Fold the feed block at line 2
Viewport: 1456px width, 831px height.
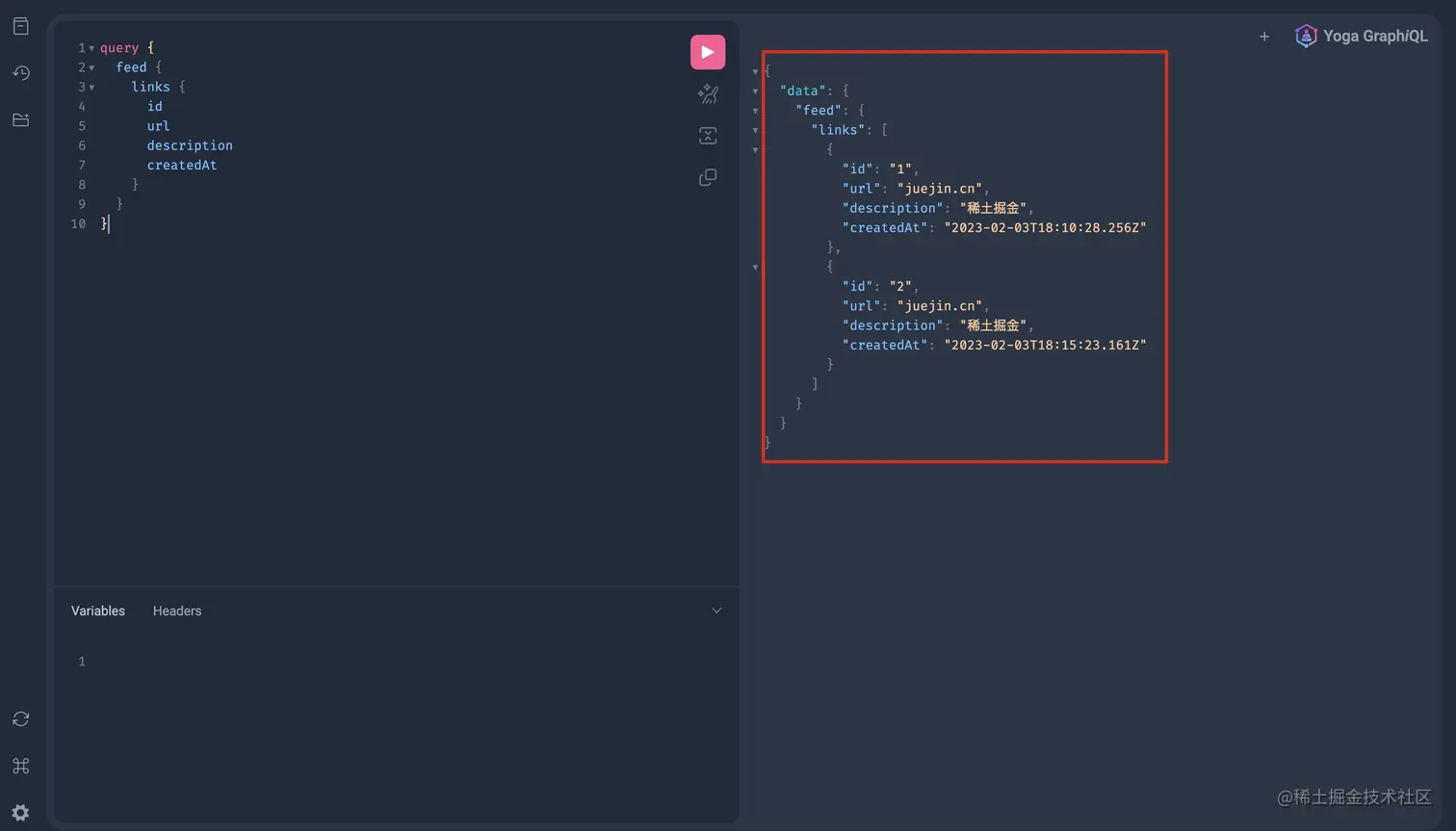click(x=91, y=67)
